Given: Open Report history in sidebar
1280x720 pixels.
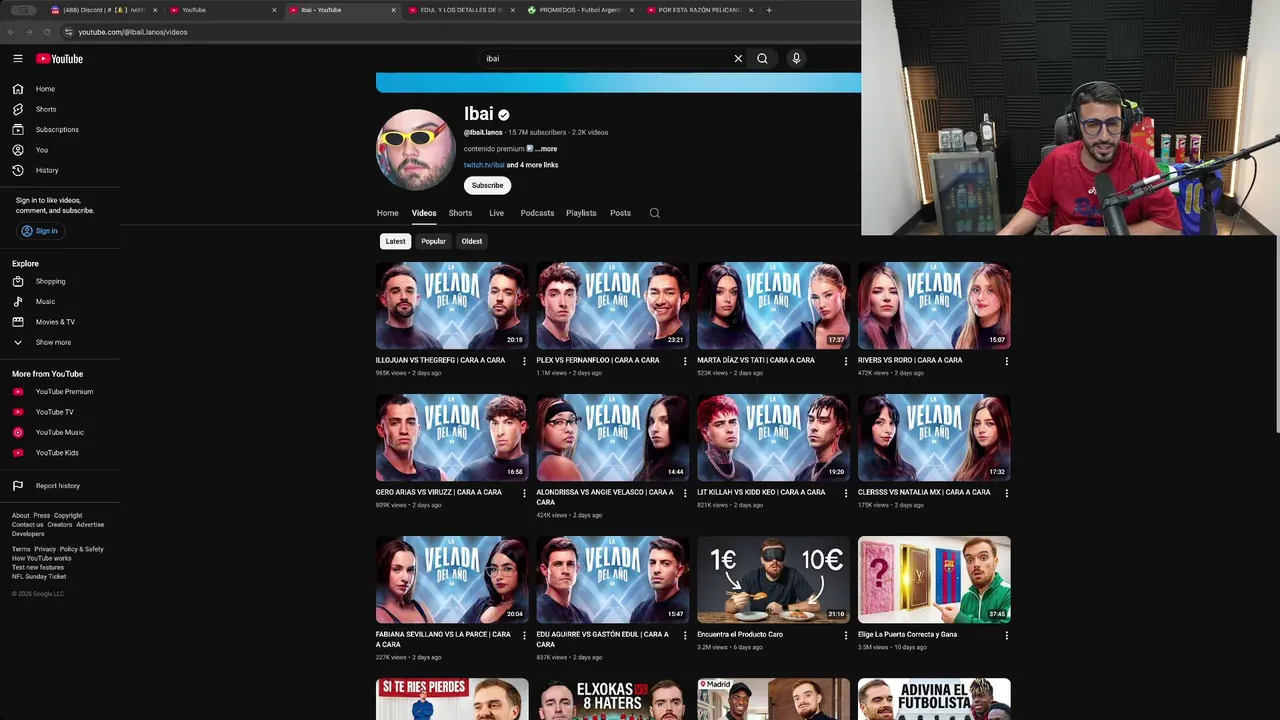Looking at the screenshot, I should tap(60, 486).
